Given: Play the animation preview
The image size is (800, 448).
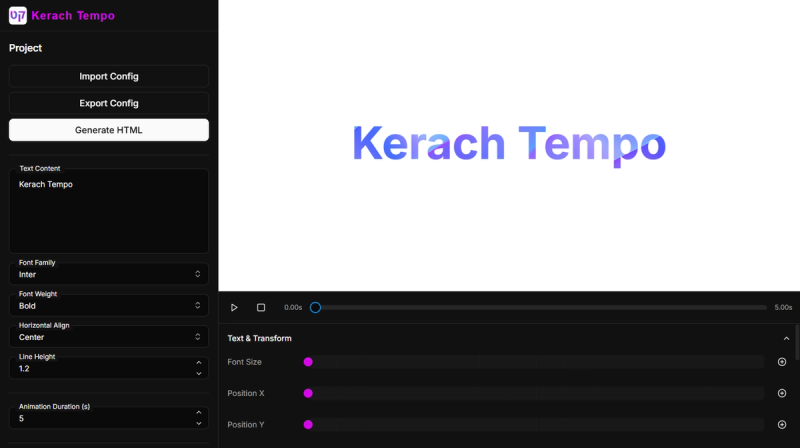Looking at the screenshot, I should click(234, 308).
